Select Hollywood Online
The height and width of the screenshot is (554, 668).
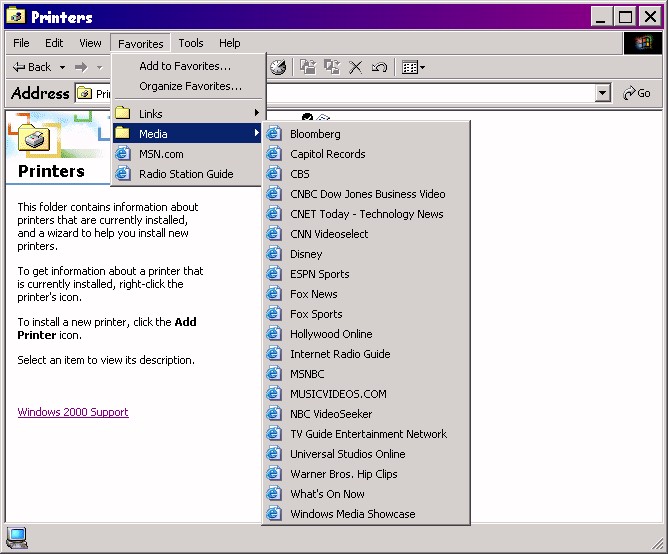(x=366, y=334)
